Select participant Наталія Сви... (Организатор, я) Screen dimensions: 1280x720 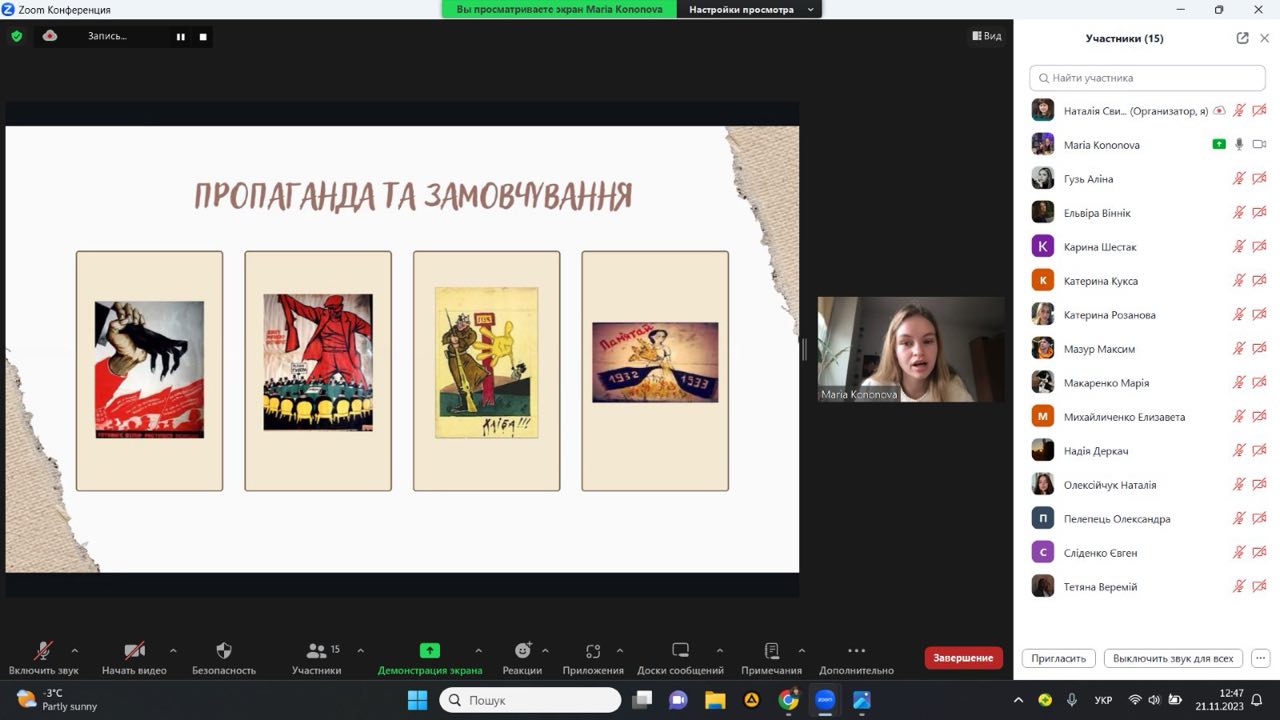pyautogui.click(x=1148, y=111)
